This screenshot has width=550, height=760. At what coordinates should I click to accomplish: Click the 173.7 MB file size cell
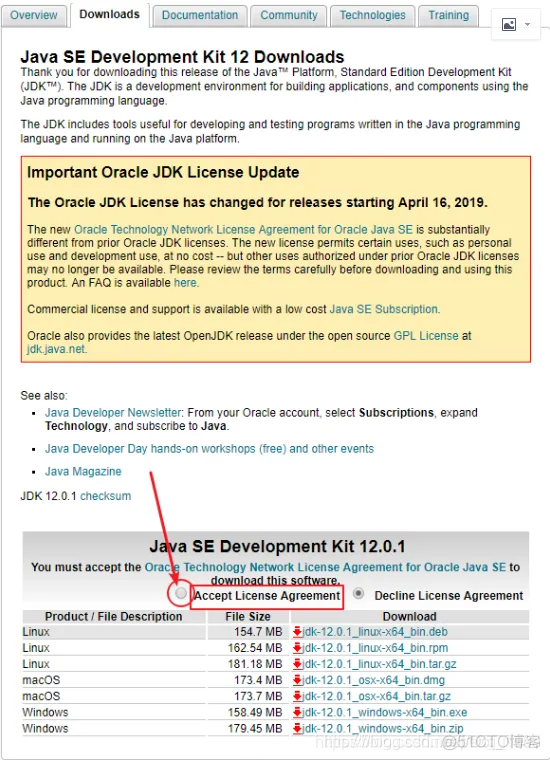tap(248, 696)
